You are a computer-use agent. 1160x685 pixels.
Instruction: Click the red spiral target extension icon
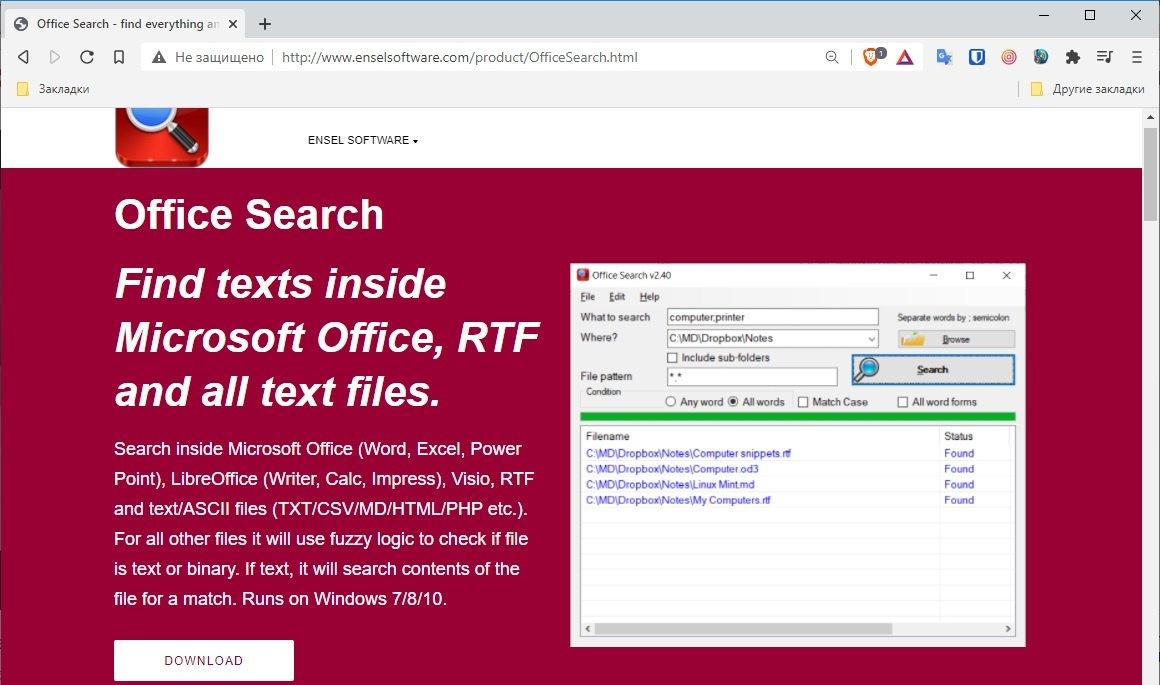coord(1008,57)
